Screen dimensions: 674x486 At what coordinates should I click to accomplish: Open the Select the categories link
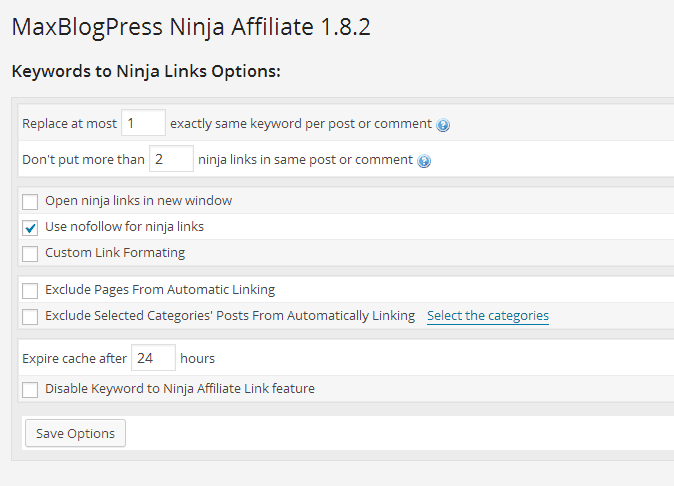(488, 316)
